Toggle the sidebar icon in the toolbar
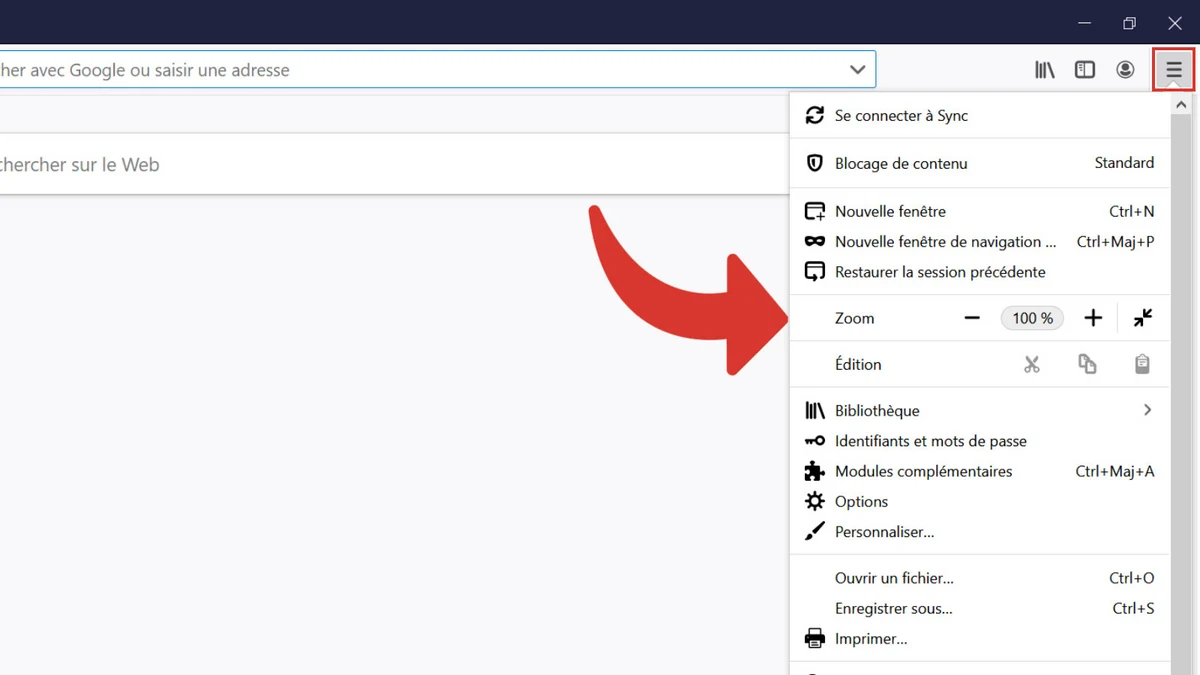The height and width of the screenshot is (675, 1200). pos(1084,69)
